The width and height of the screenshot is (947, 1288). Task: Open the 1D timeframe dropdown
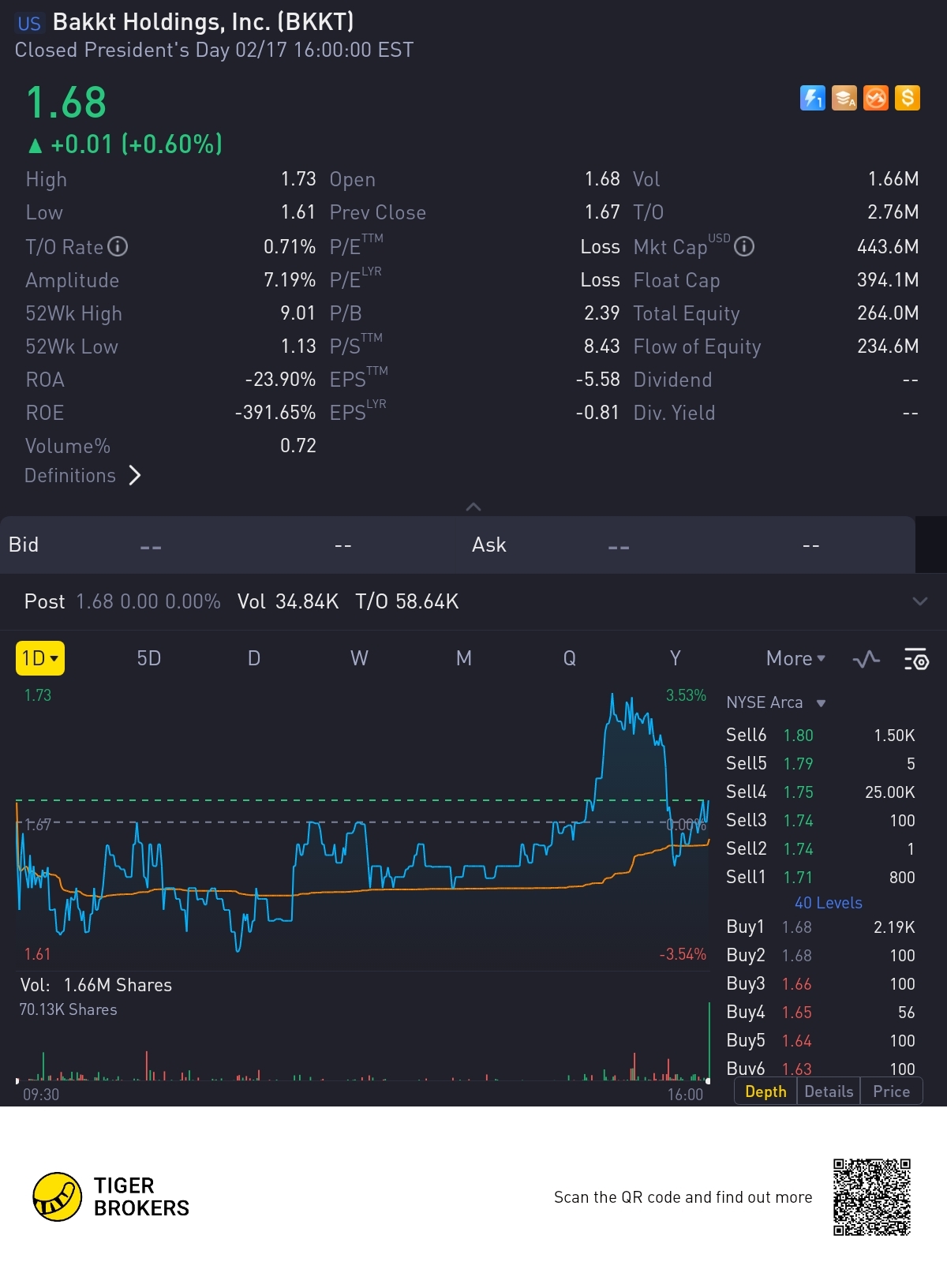pyautogui.click(x=40, y=658)
